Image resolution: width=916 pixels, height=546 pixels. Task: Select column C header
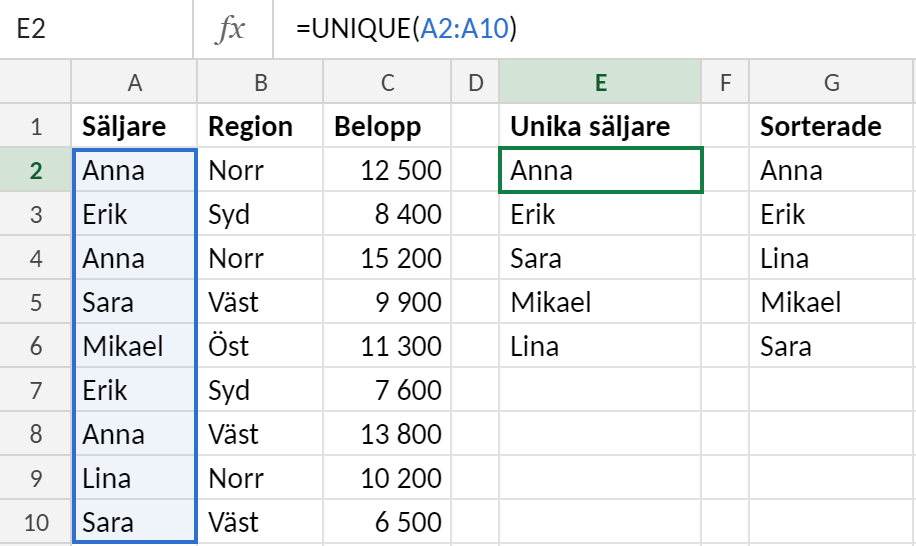387,82
